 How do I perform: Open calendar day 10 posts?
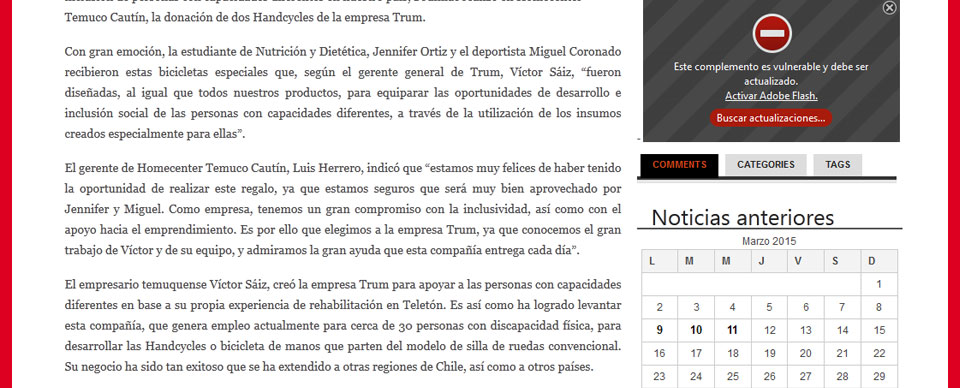pos(696,330)
